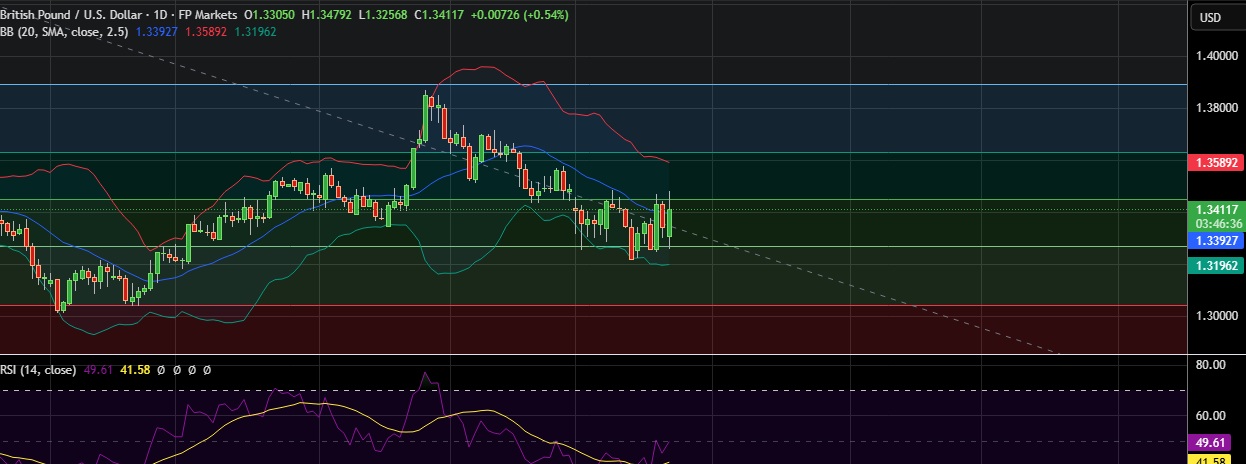Select the BB (20, SMA, close, 2.5) indicator legend
1246x464 pixels.
(64, 31)
